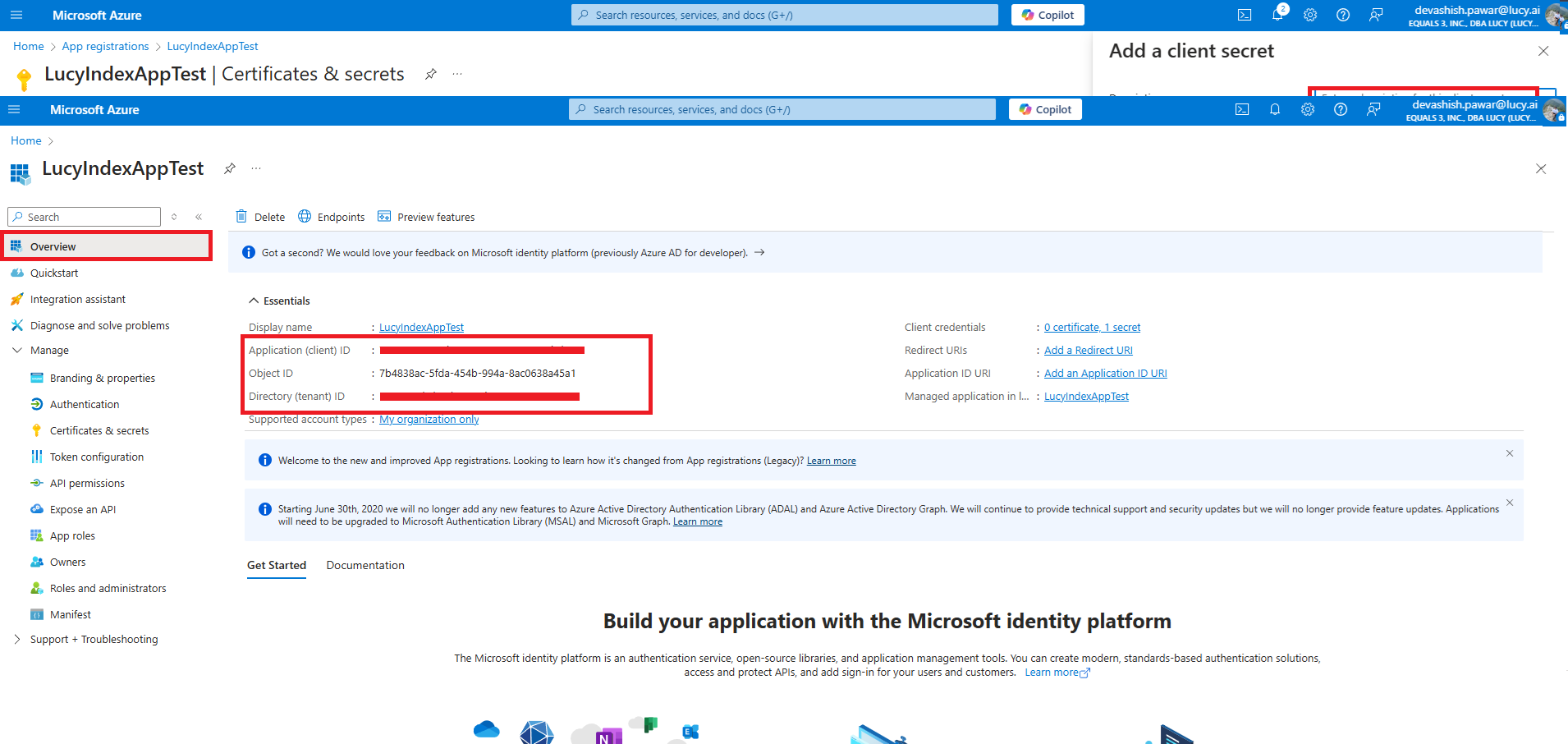
Task: Collapse the sidebar with double chevron
Action: click(x=199, y=217)
